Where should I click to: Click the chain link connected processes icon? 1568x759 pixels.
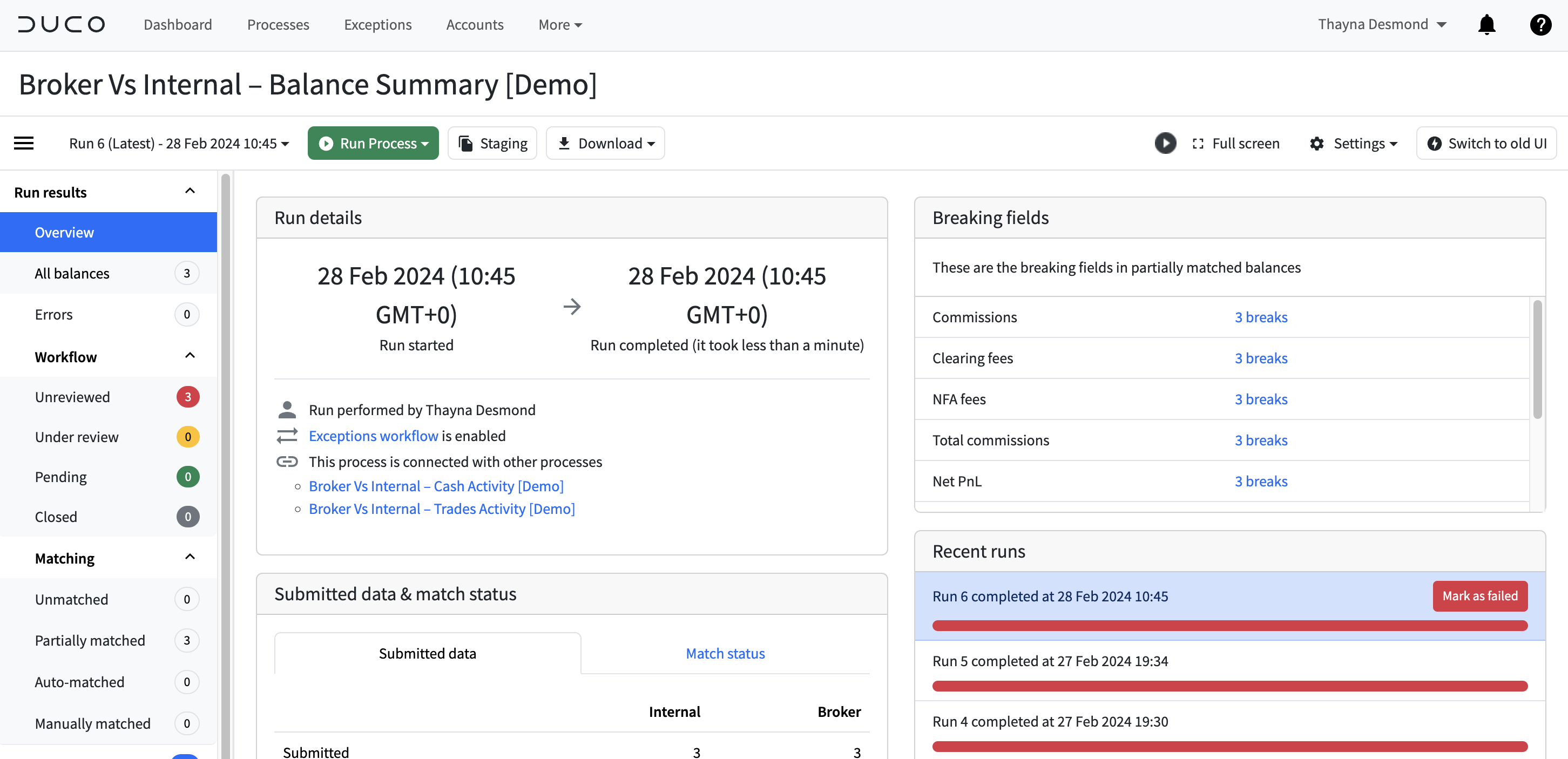click(x=287, y=462)
